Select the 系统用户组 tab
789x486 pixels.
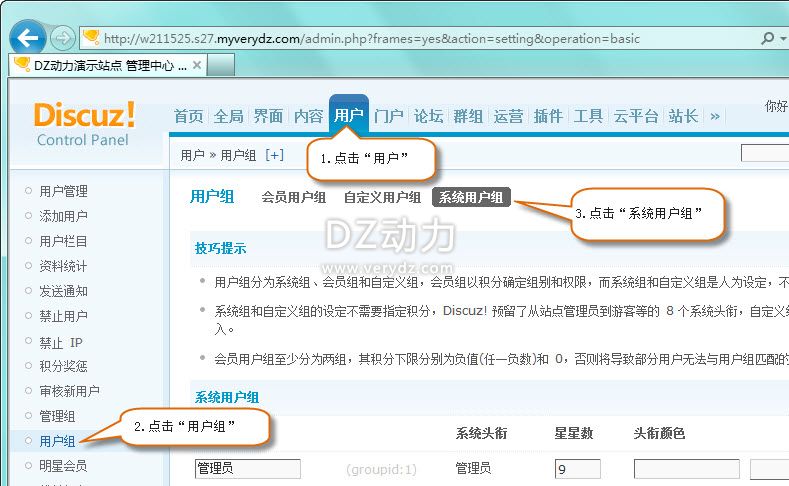tap(471, 197)
